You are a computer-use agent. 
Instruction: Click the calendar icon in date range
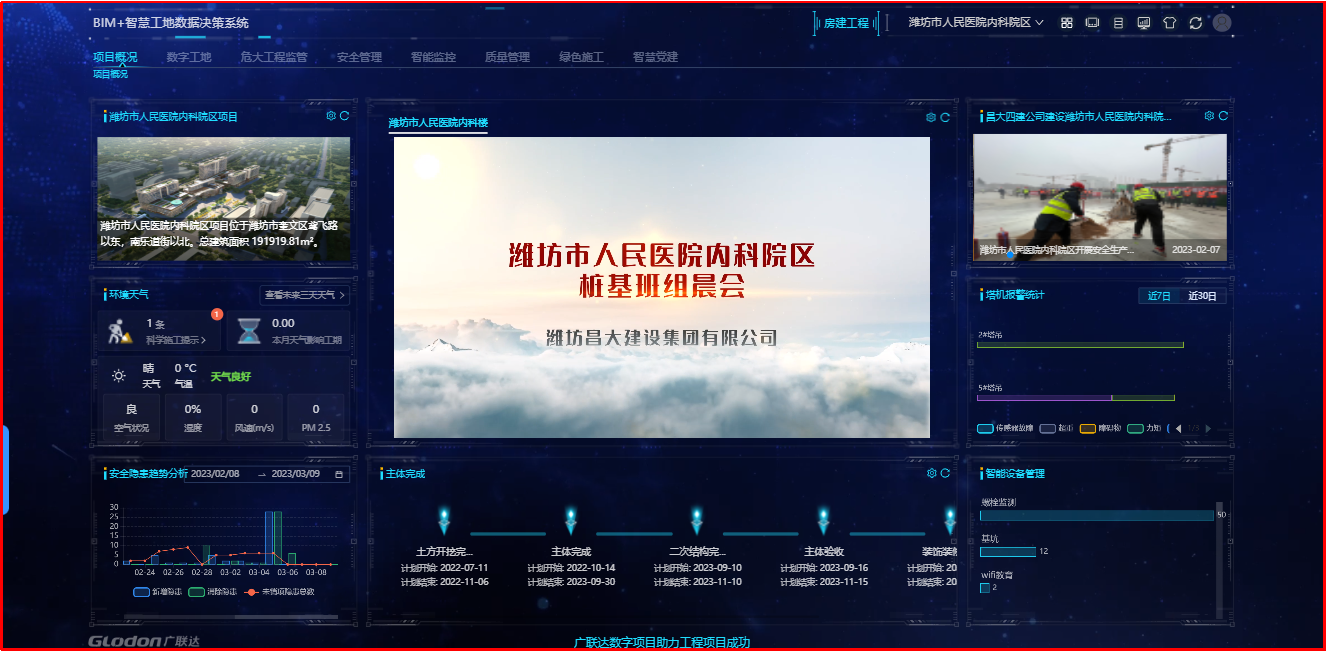339,474
